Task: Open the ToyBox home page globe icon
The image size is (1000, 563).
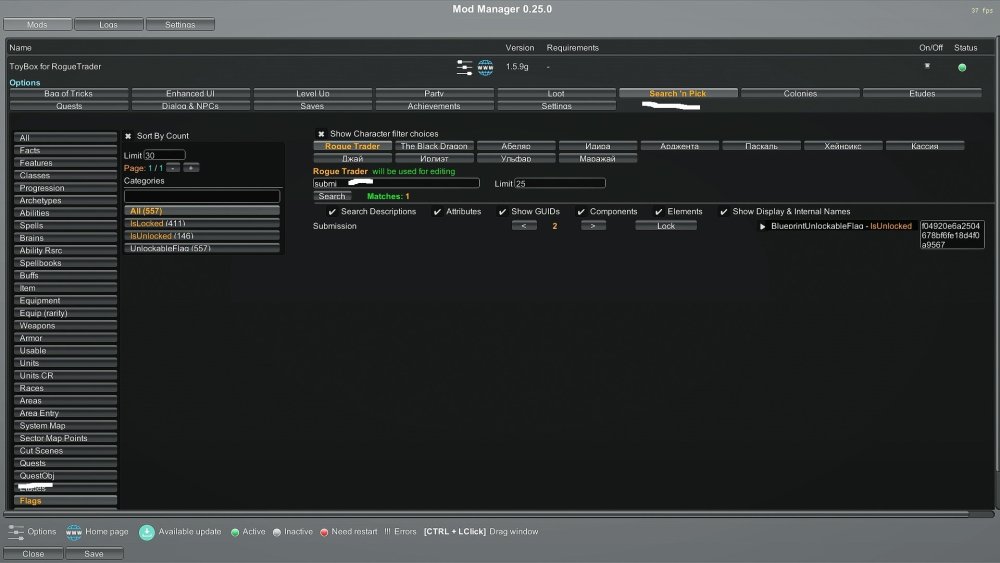Action: 486,67
